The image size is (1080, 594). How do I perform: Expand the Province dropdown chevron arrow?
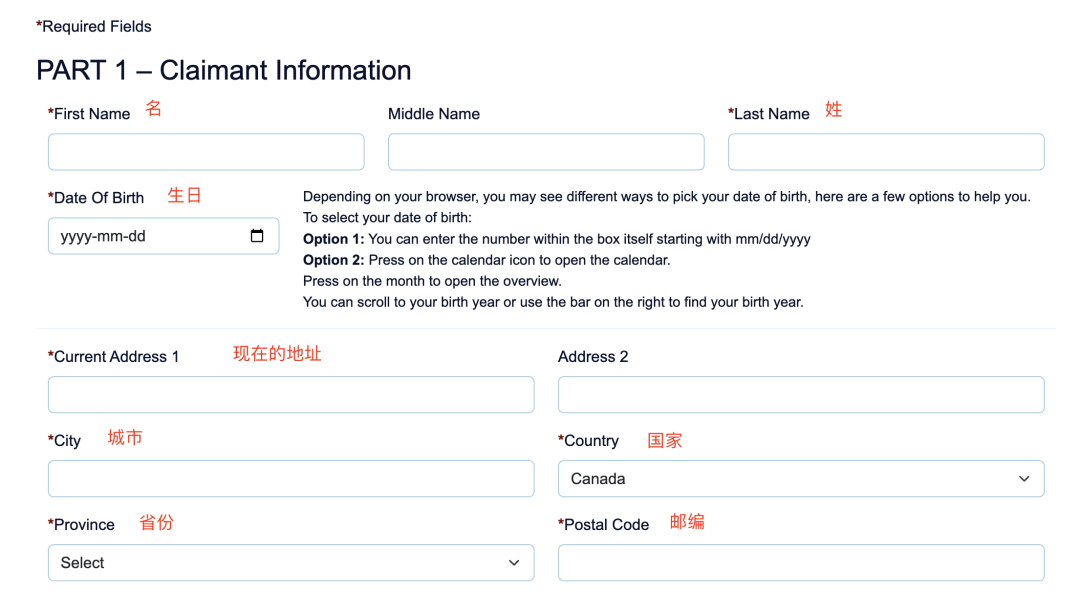pos(514,563)
